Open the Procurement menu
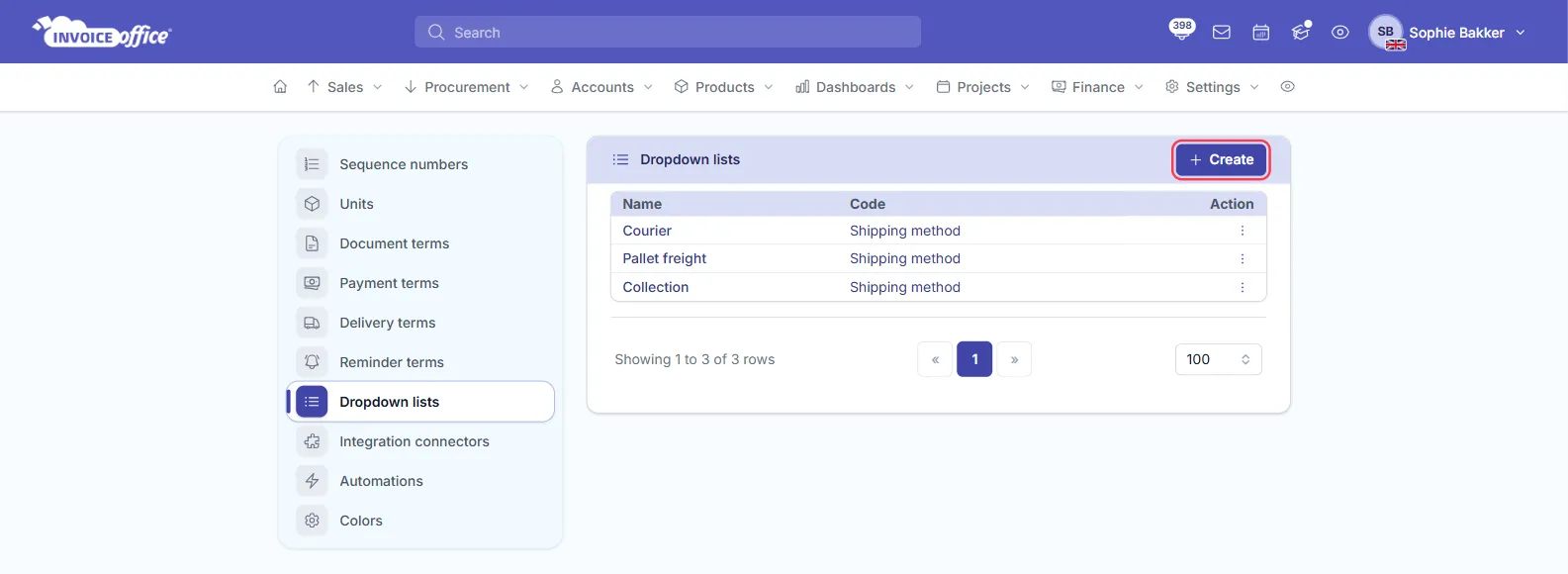 point(466,87)
